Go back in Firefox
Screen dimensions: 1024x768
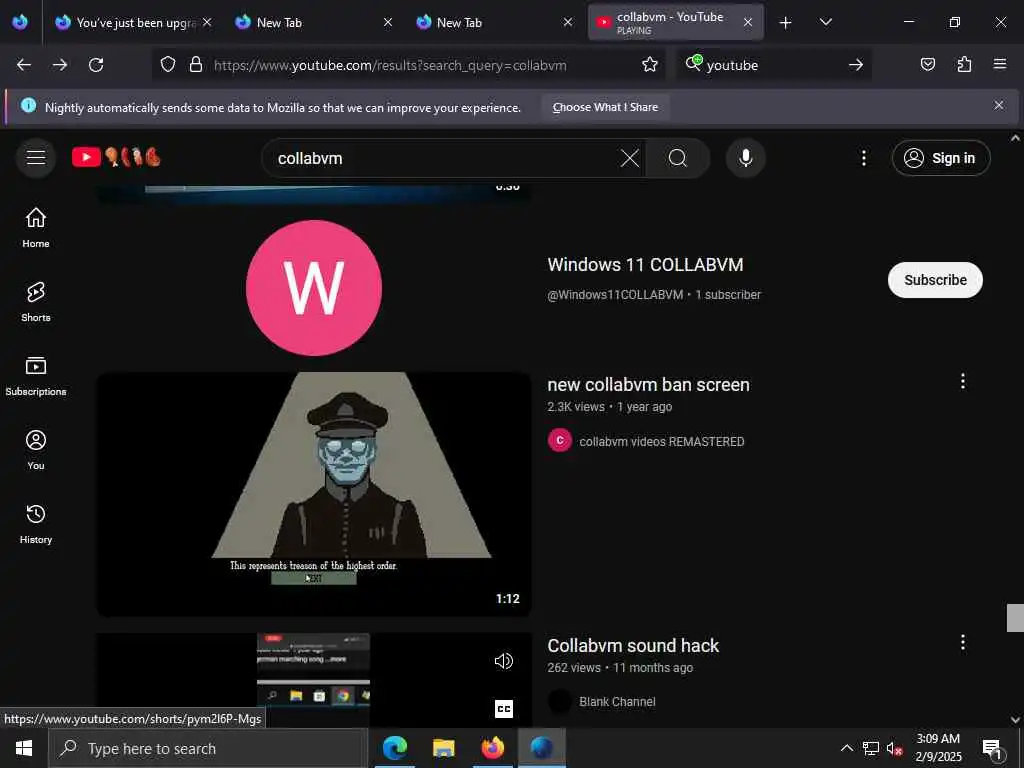tap(24, 65)
